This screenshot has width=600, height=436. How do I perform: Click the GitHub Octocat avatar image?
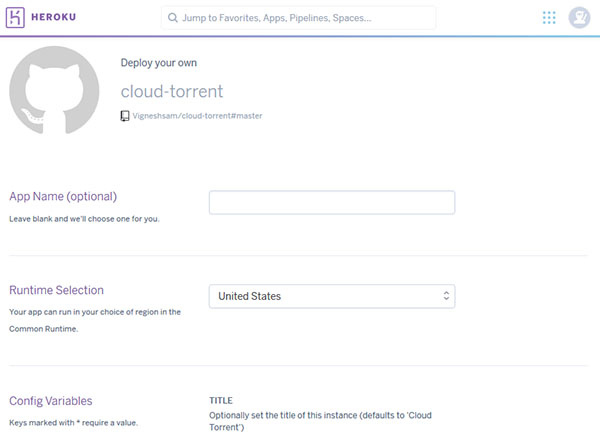point(54,91)
